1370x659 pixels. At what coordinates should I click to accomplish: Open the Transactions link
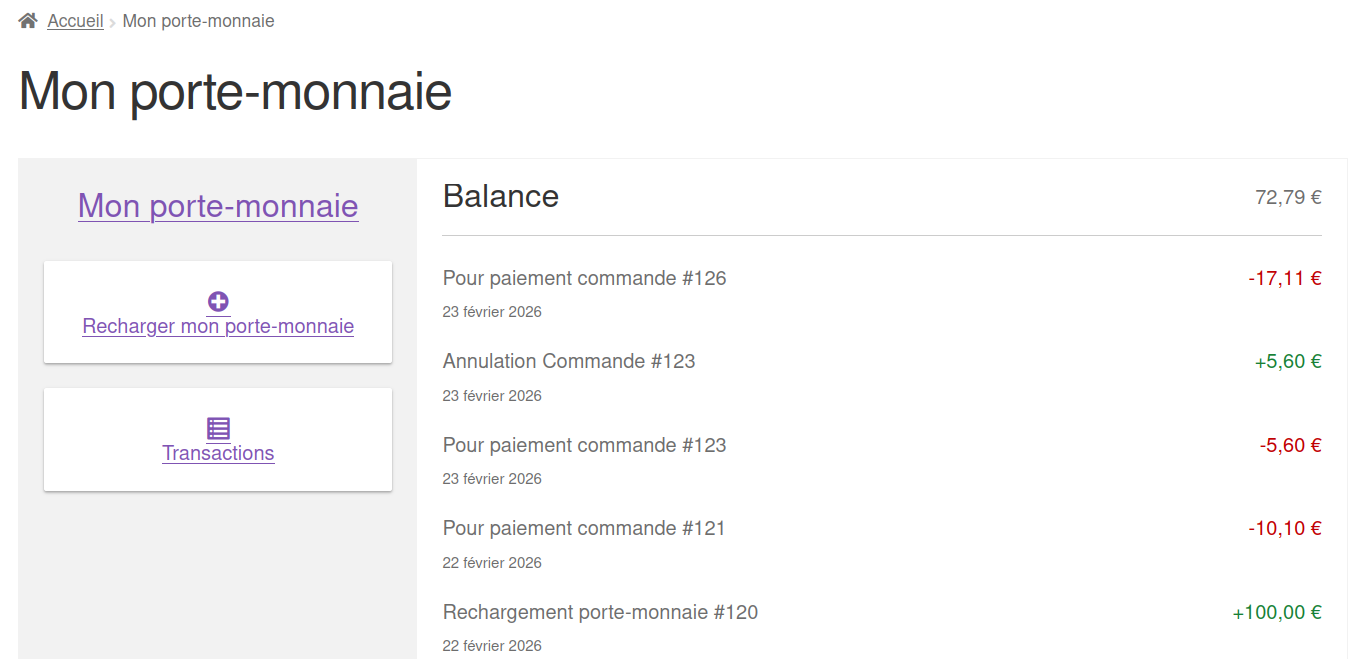218,453
